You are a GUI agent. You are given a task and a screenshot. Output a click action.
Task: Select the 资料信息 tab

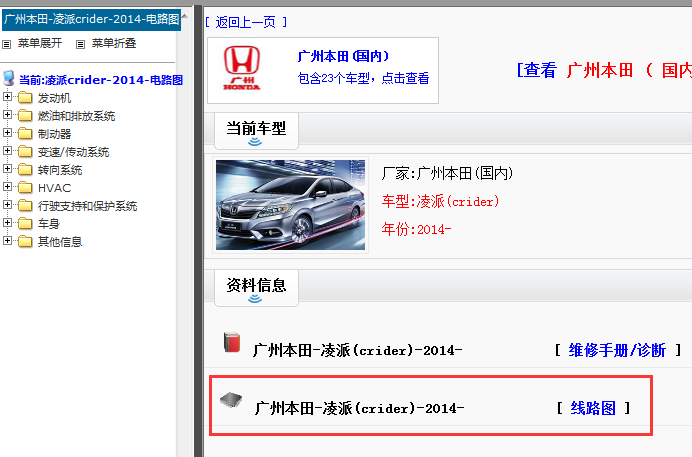pyautogui.click(x=256, y=288)
